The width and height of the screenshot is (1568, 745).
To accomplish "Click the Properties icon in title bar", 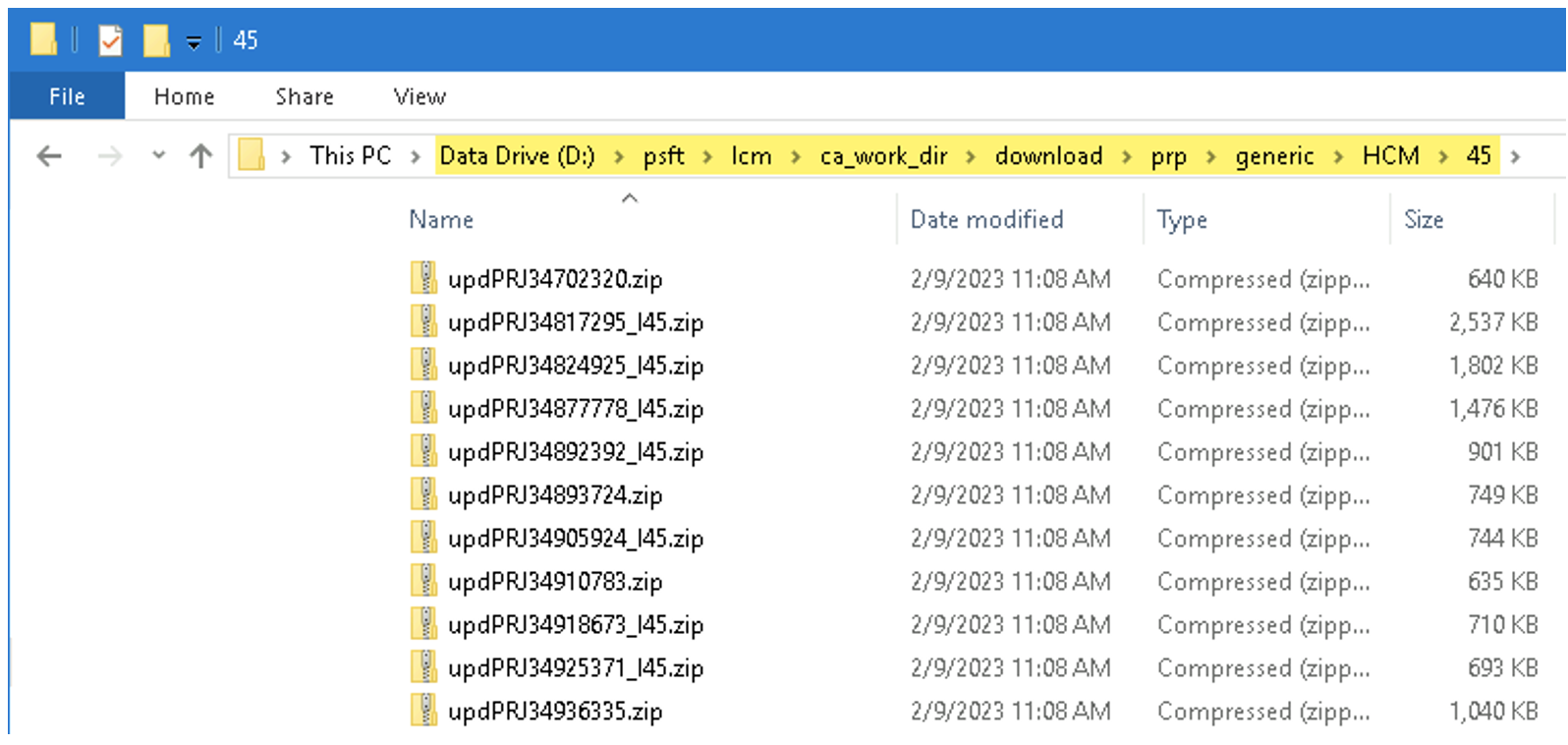I will click(111, 40).
